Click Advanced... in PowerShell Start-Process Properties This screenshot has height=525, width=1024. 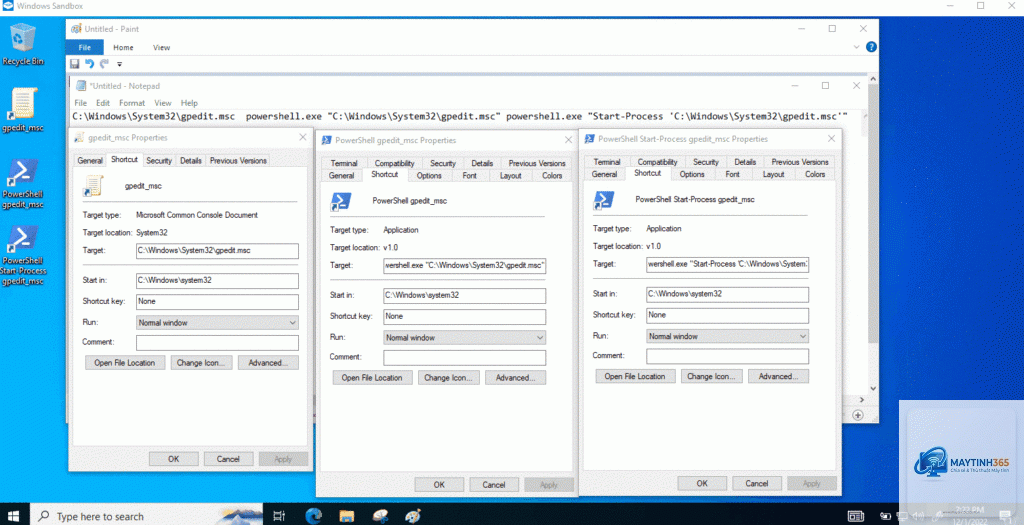tap(778, 376)
